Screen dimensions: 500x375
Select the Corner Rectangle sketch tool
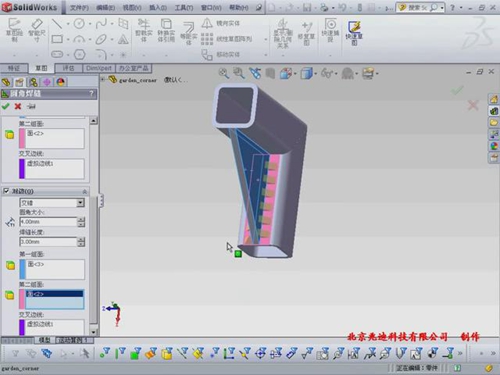[57, 39]
